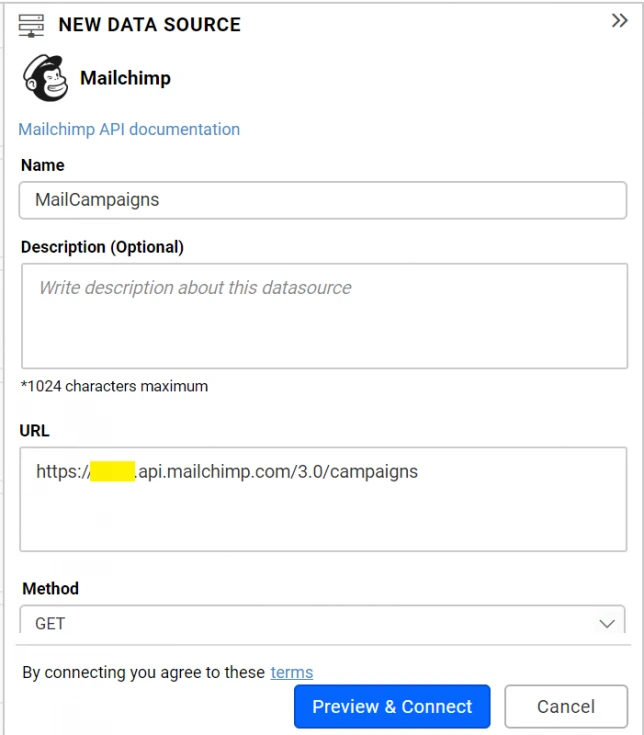644x735 pixels.
Task: Click the Method label
Action: click(50, 589)
